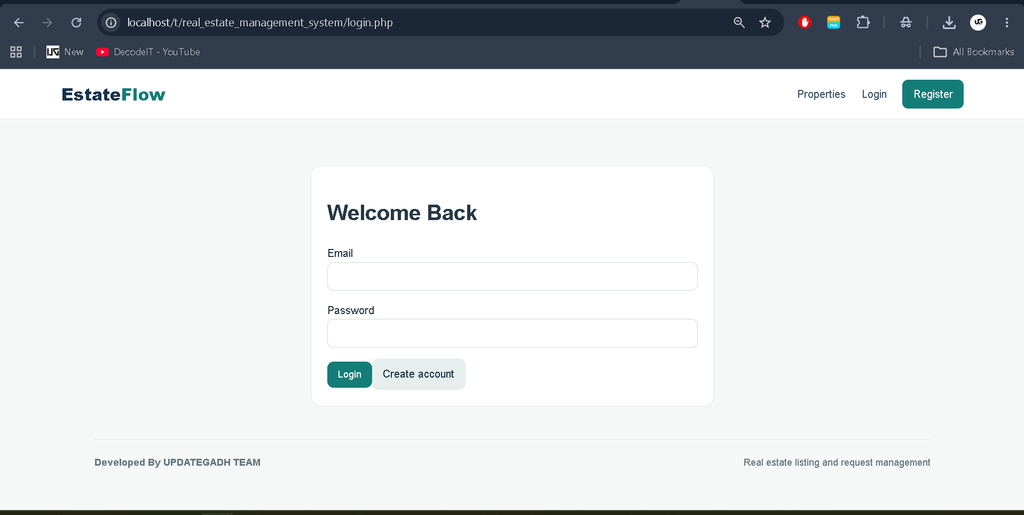Click the incognito spy icon
This screenshot has height=515, width=1024.
click(x=906, y=23)
